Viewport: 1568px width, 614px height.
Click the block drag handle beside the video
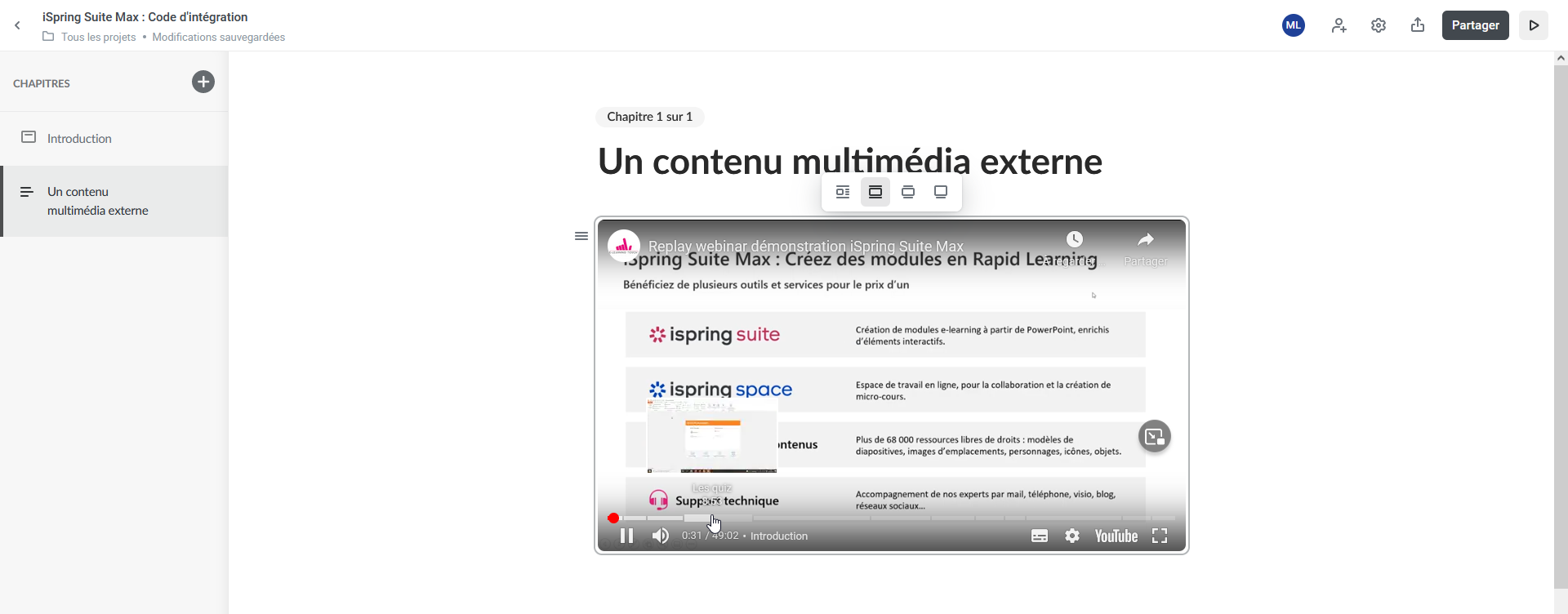pos(581,236)
